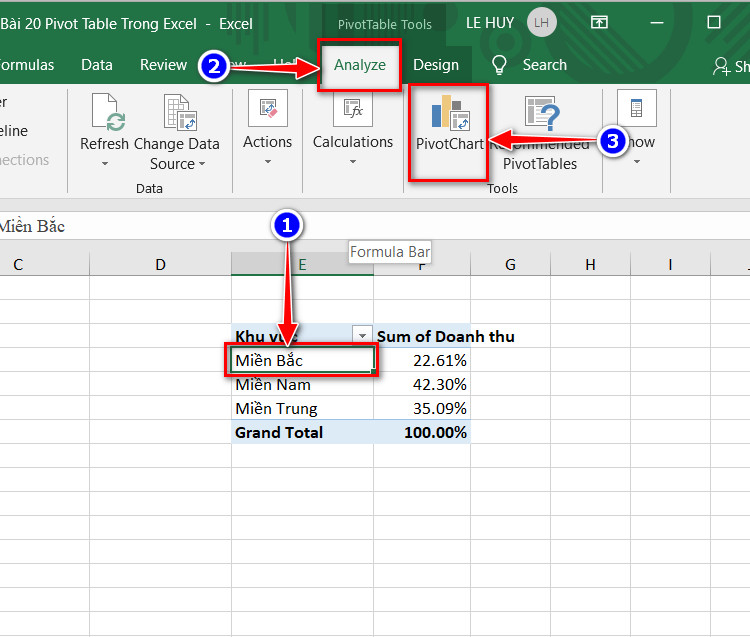Select column C header
This screenshot has width=750, height=637.
(44, 264)
